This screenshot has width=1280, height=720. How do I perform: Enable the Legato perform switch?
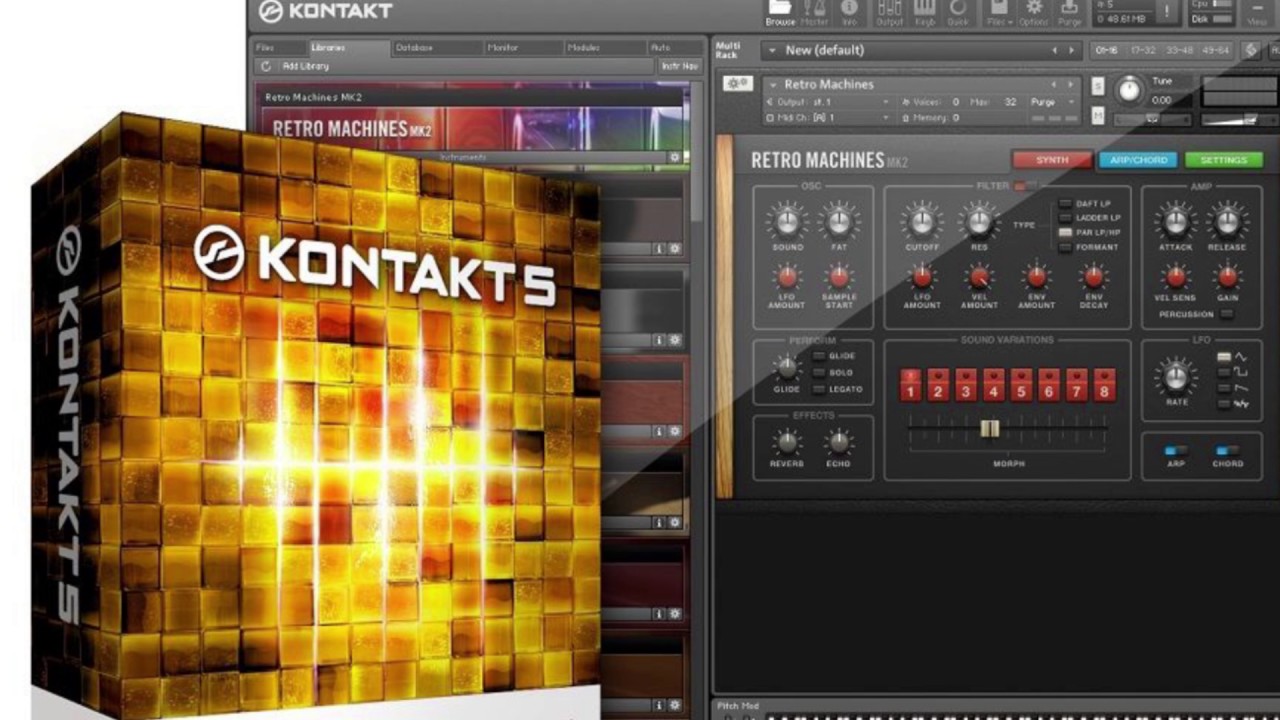(819, 389)
